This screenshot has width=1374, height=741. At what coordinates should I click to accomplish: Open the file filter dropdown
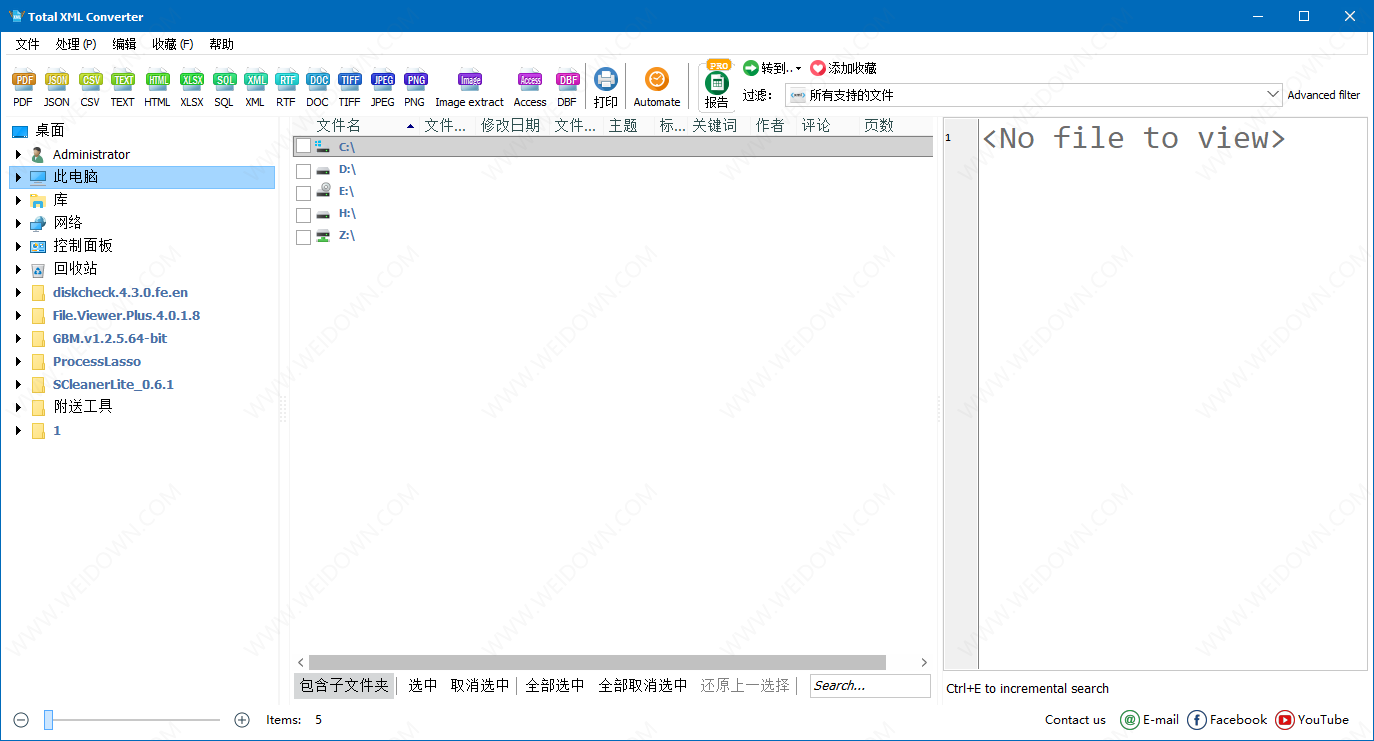point(1272,95)
